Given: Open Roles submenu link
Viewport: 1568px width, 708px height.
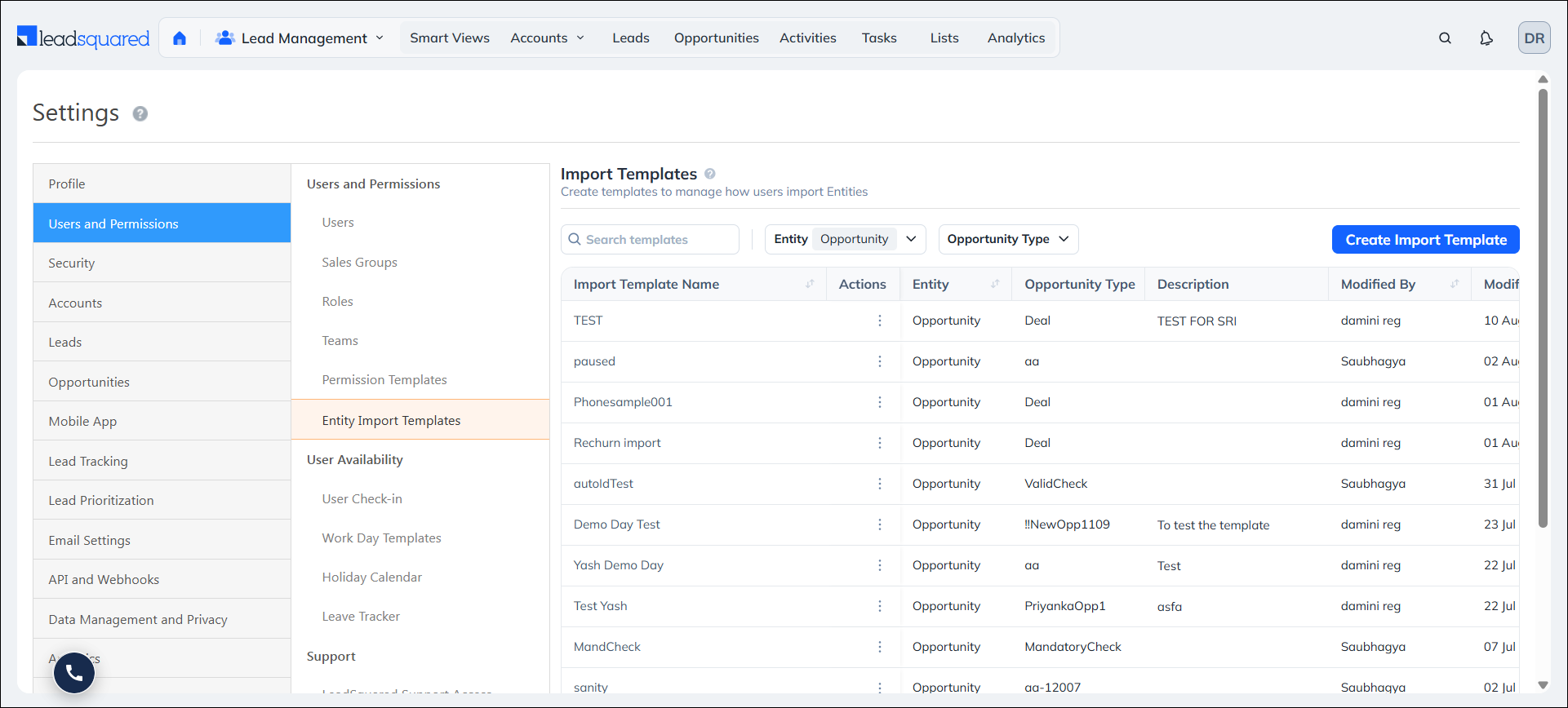Looking at the screenshot, I should (x=337, y=301).
